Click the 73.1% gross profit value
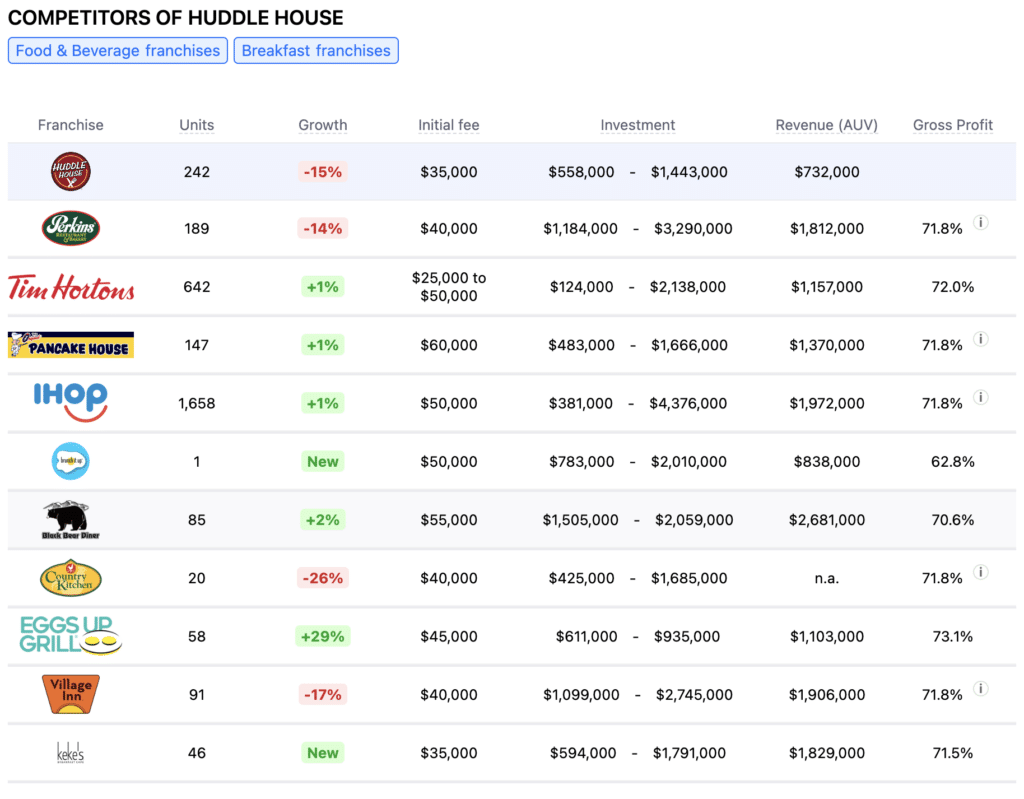1024x799 pixels. tap(953, 636)
